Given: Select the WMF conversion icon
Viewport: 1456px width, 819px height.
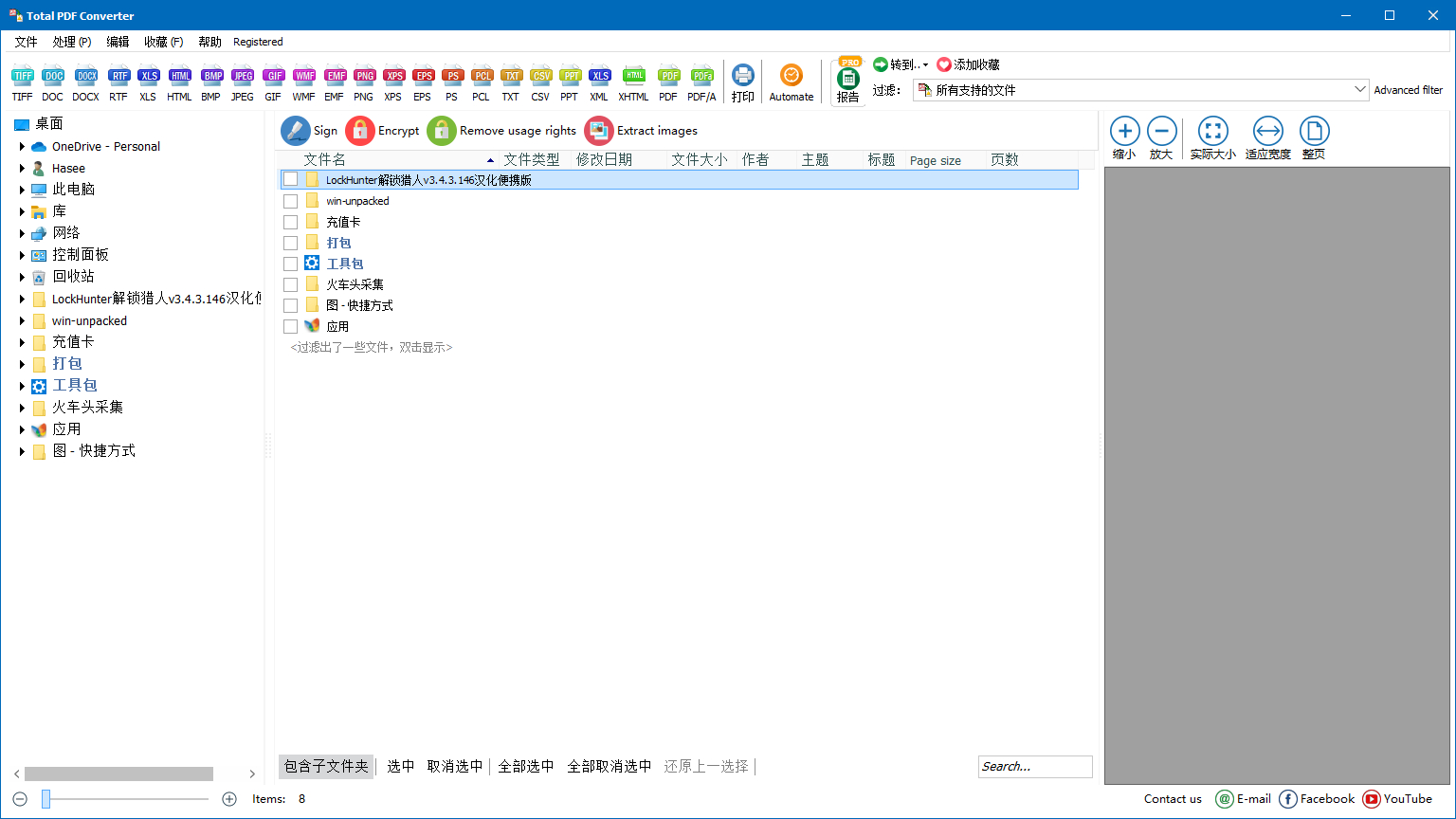Looking at the screenshot, I should click(303, 83).
